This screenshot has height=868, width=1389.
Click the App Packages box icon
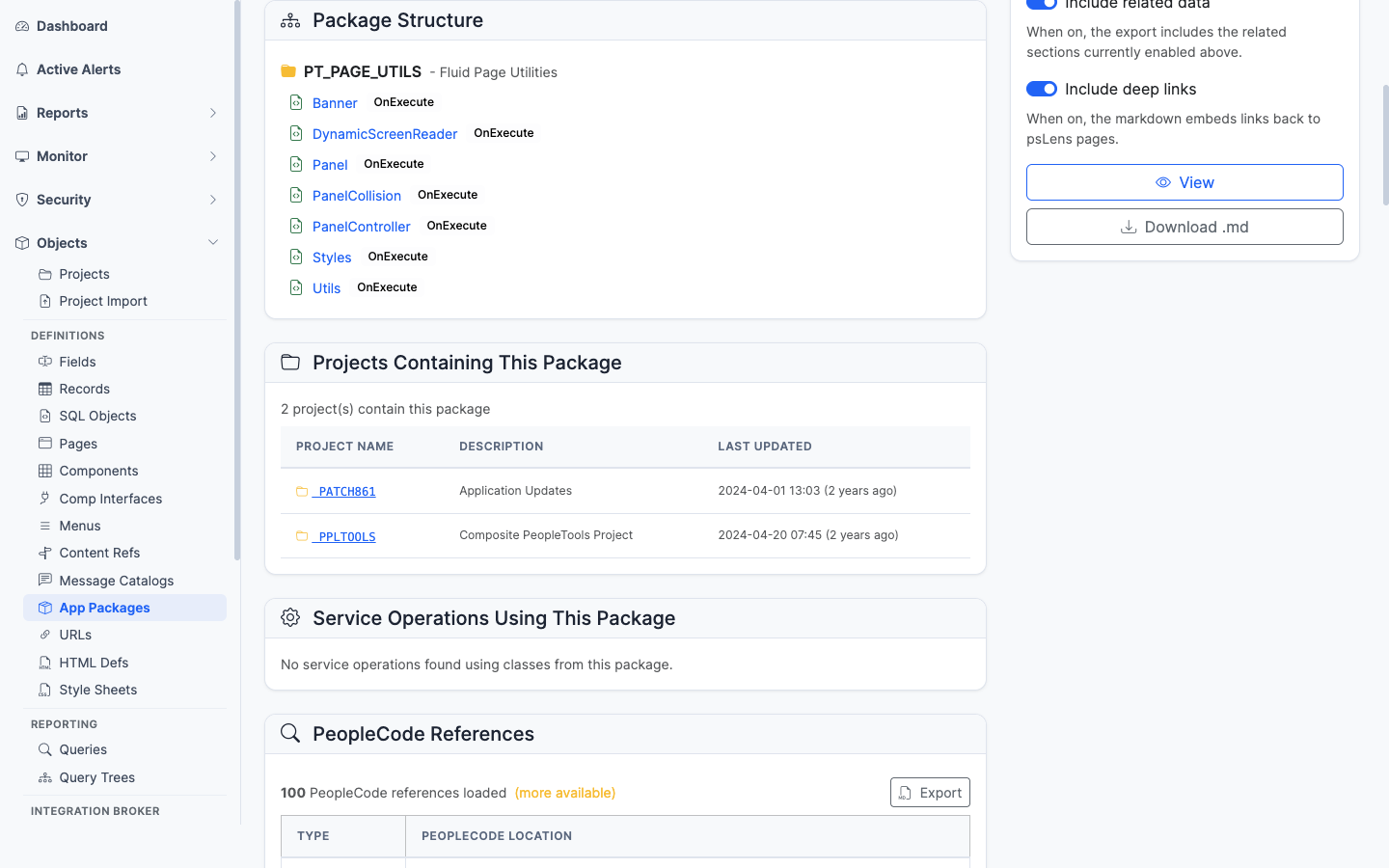click(x=45, y=608)
